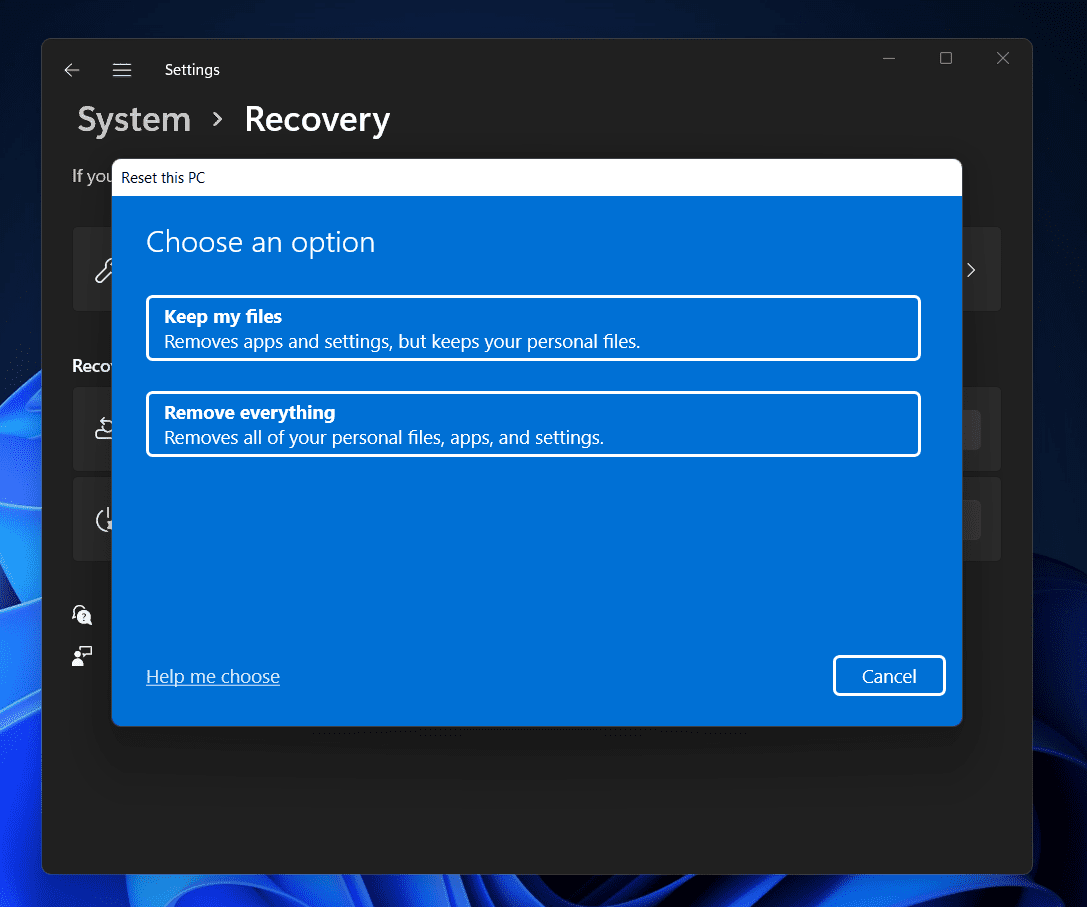Open the Help me choose link
Image resolution: width=1087 pixels, height=907 pixels.
tap(213, 677)
